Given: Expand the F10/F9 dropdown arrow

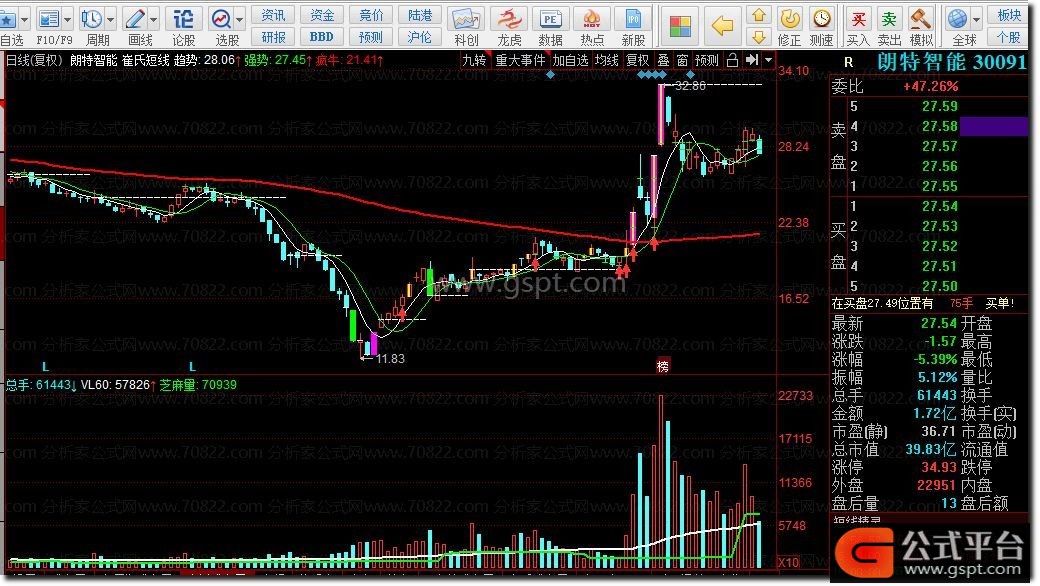Looking at the screenshot, I should tap(67, 20).
